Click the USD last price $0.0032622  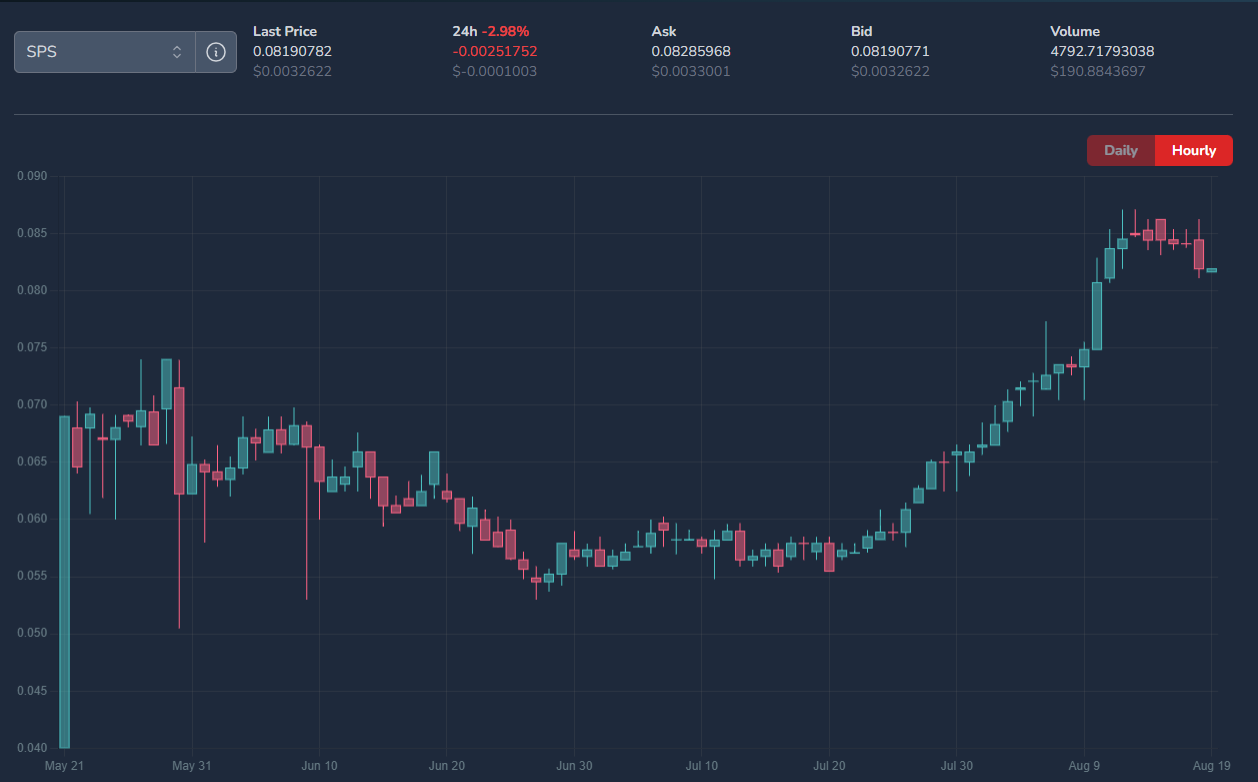point(292,71)
